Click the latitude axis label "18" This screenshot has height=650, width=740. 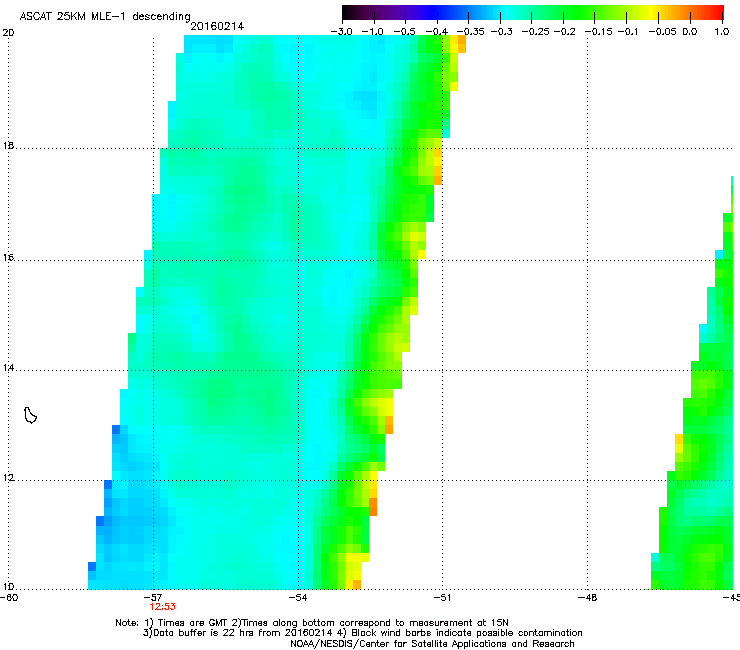(x=8, y=145)
